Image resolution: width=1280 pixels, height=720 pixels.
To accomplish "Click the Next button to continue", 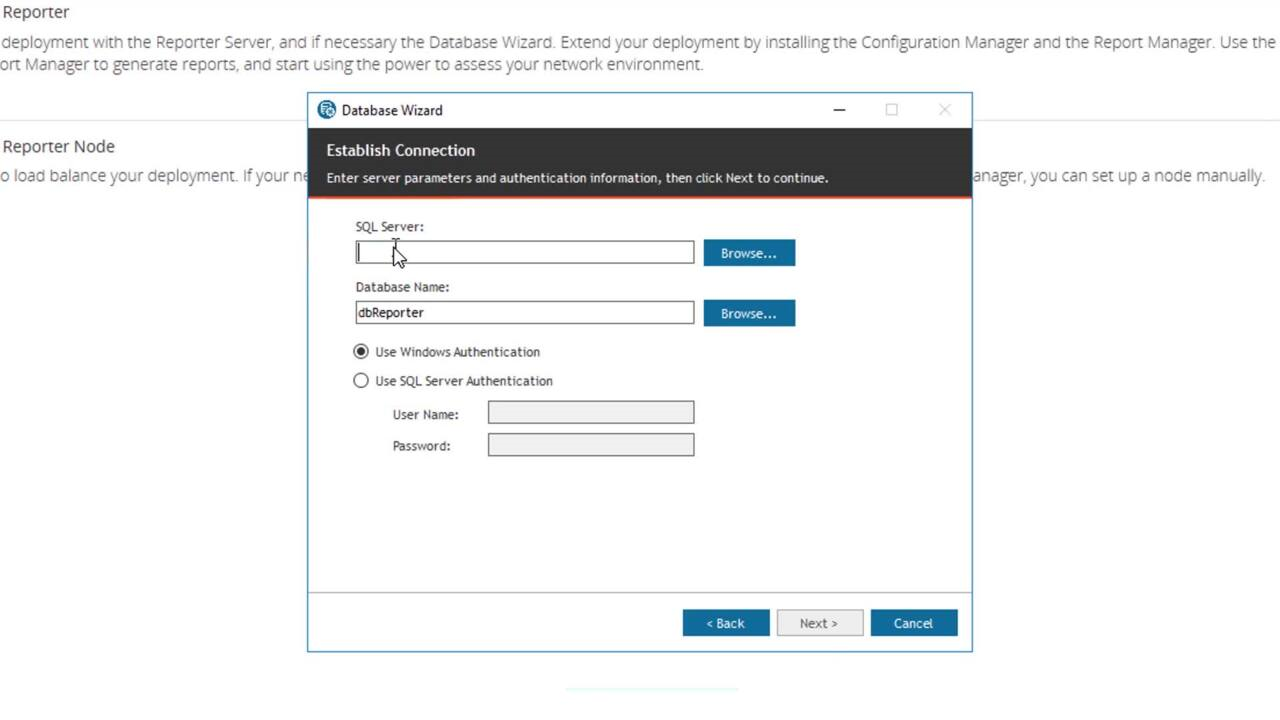I will (819, 622).
